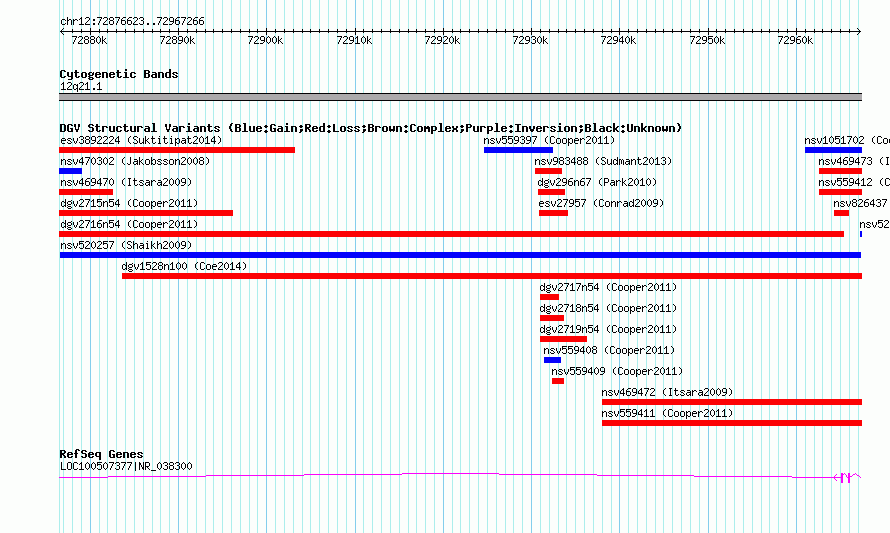The image size is (890, 533).
Task: Click the long blue nsv520257 gain bar
Action: pos(460,255)
